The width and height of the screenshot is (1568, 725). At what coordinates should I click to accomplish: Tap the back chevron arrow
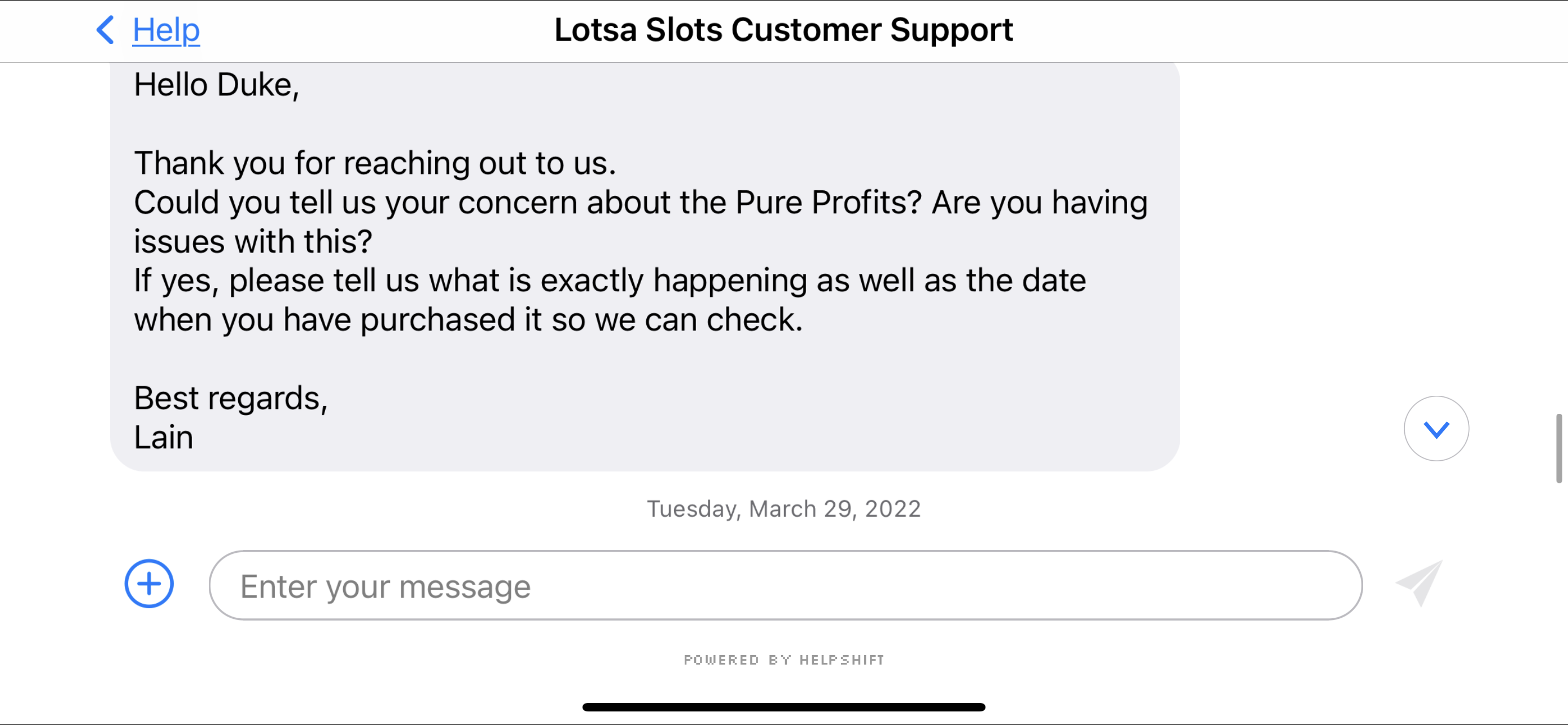106,29
